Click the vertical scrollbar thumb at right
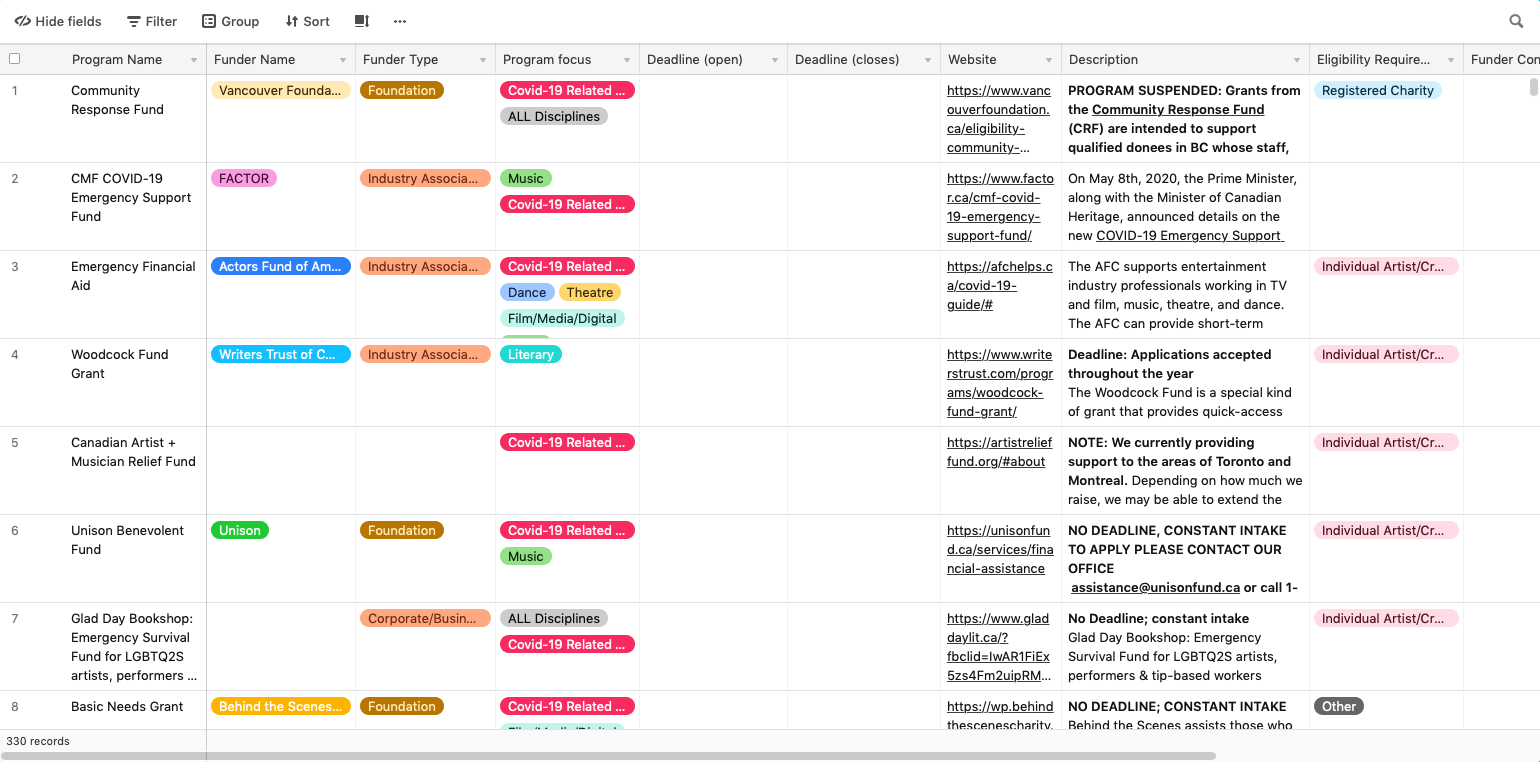Image resolution: width=1540 pixels, height=762 pixels. [1534, 87]
